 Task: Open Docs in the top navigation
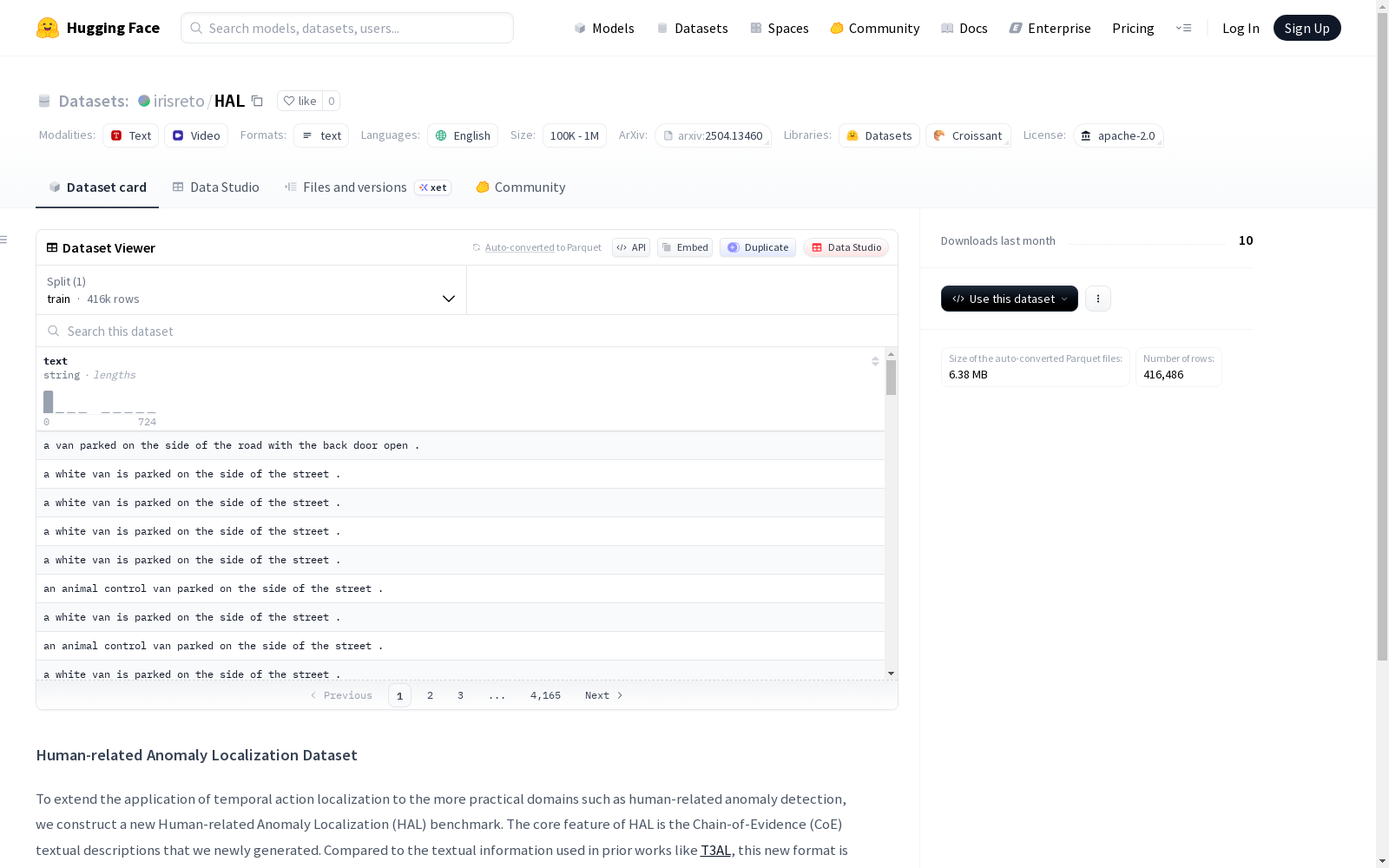(x=964, y=28)
